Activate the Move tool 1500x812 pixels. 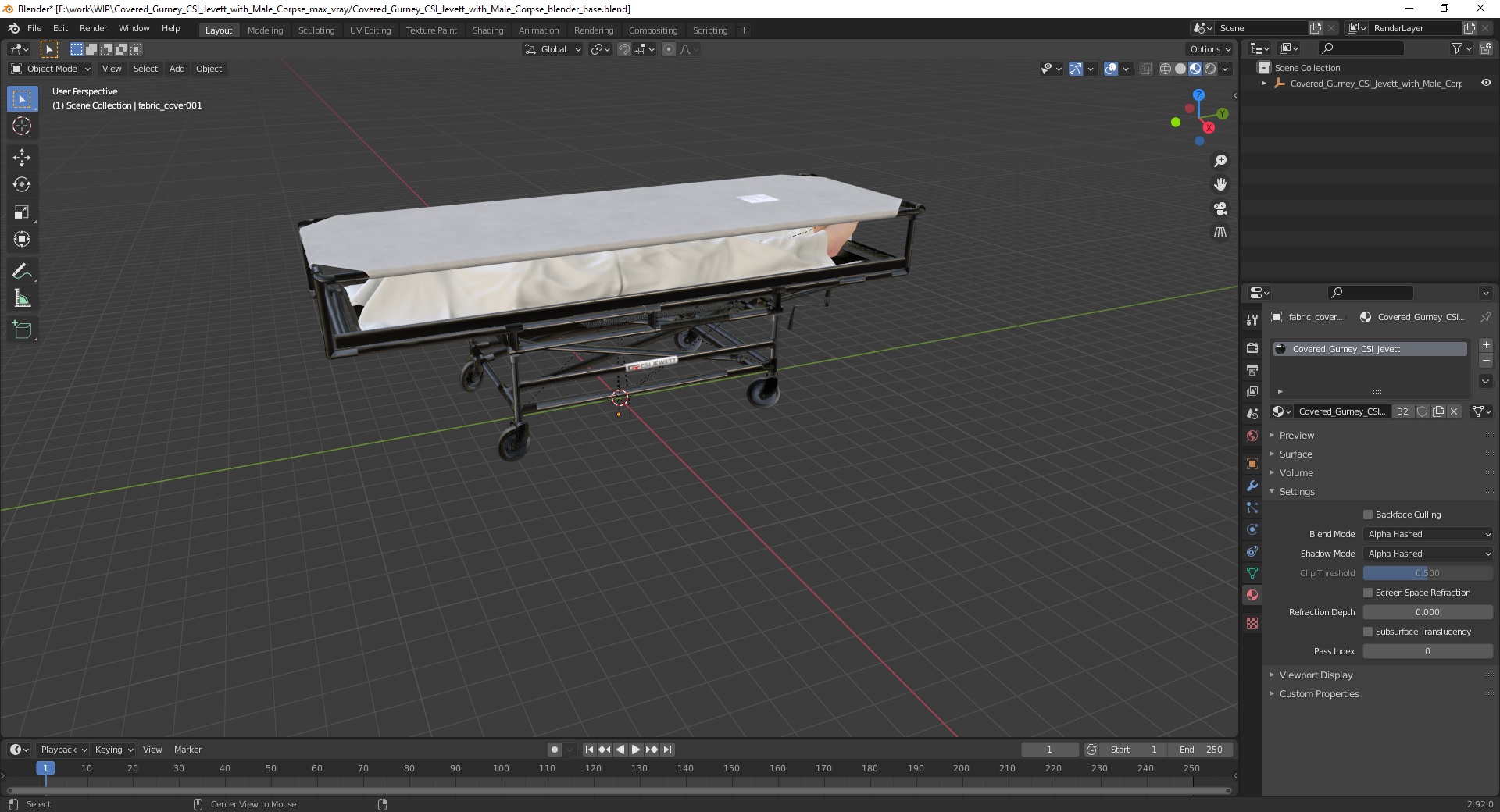coord(22,157)
